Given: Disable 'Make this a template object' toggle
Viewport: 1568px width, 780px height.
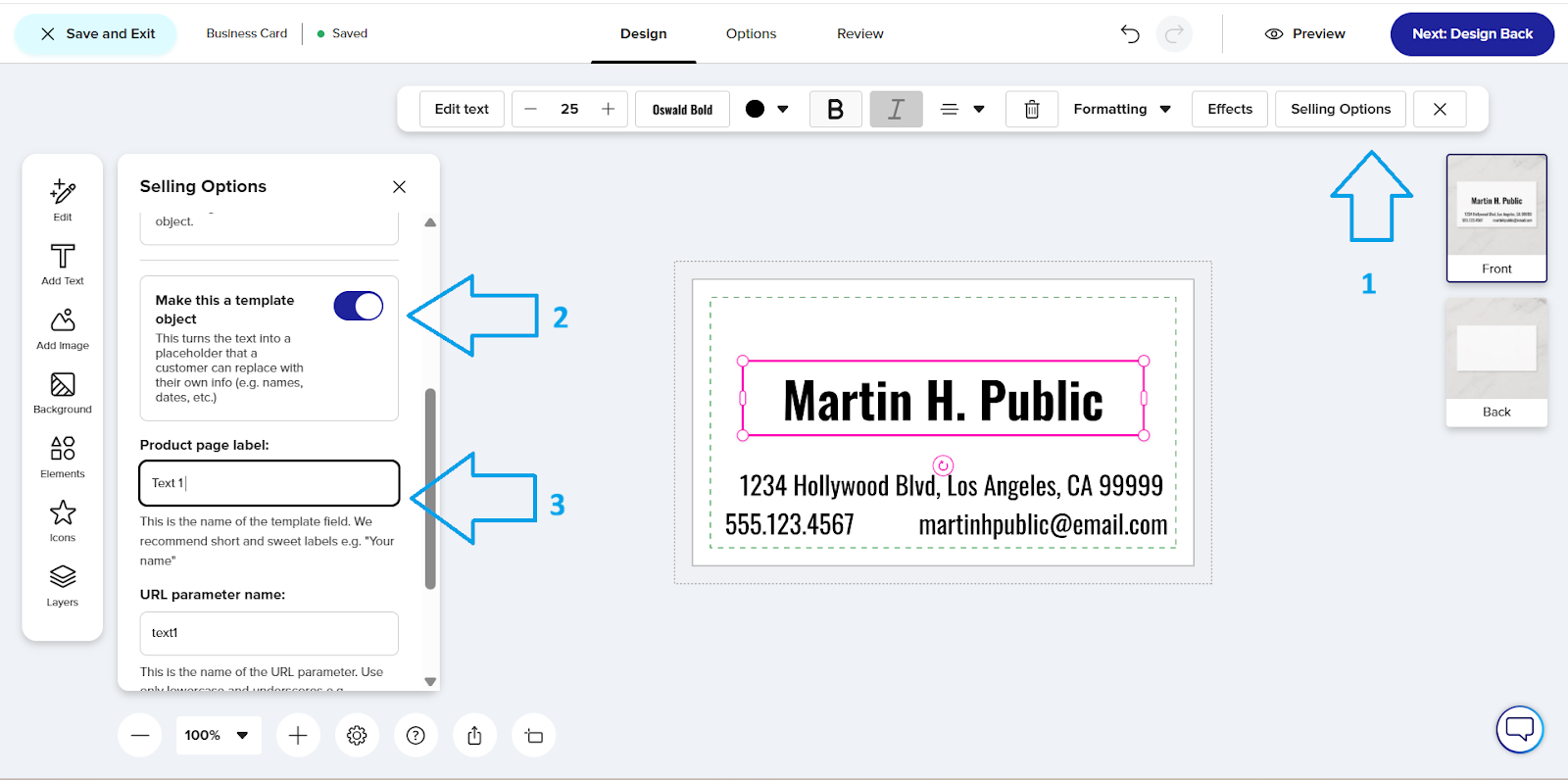Looking at the screenshot, I should coord(359,307).
